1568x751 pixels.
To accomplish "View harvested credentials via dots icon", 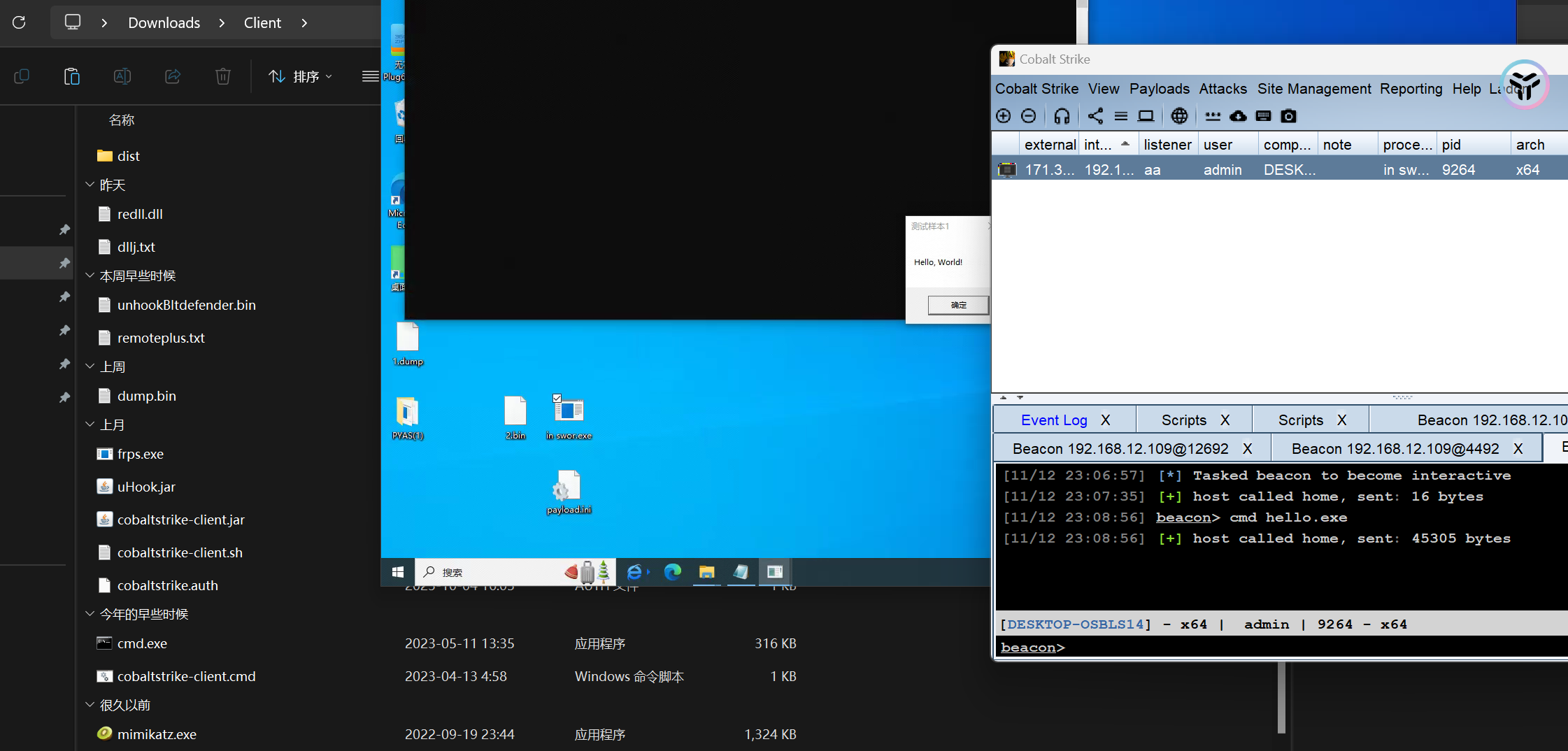I will 1213,115.
